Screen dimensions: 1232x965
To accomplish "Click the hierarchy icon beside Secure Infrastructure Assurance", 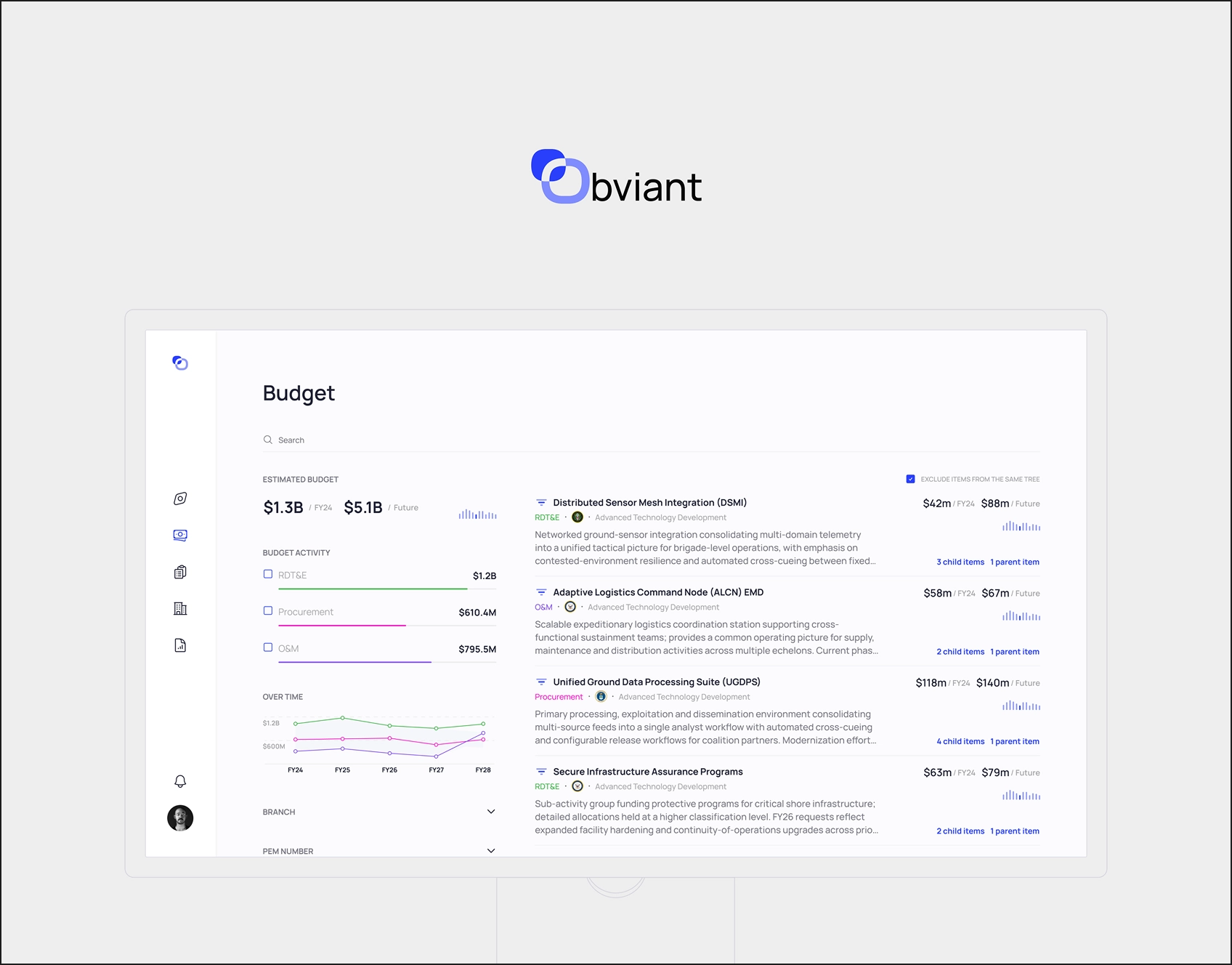I will tap(541, 772).
